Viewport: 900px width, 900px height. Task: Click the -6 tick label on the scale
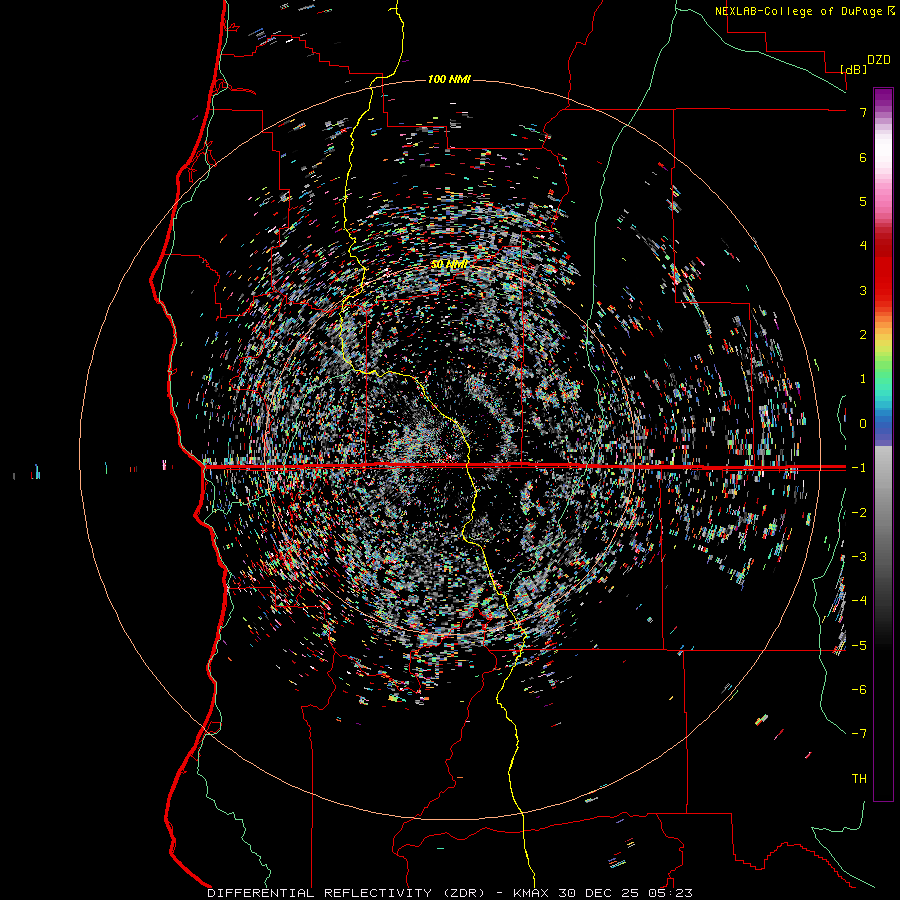coord(859,689)
